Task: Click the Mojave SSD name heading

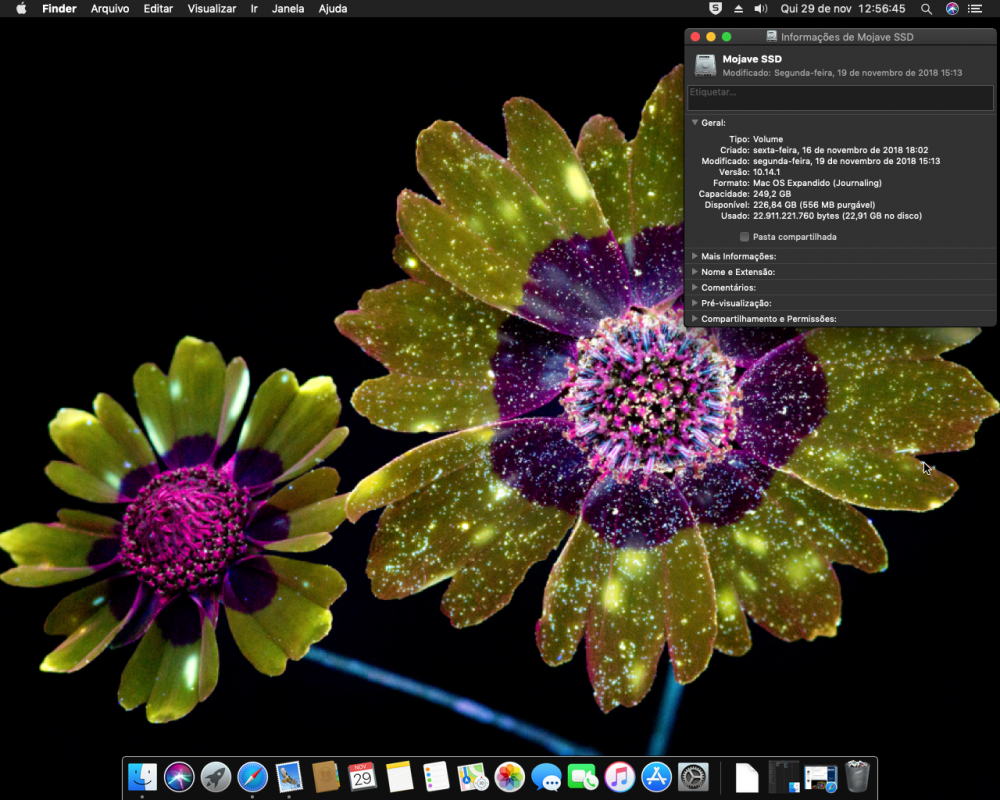Action: (x=752, y=59)
